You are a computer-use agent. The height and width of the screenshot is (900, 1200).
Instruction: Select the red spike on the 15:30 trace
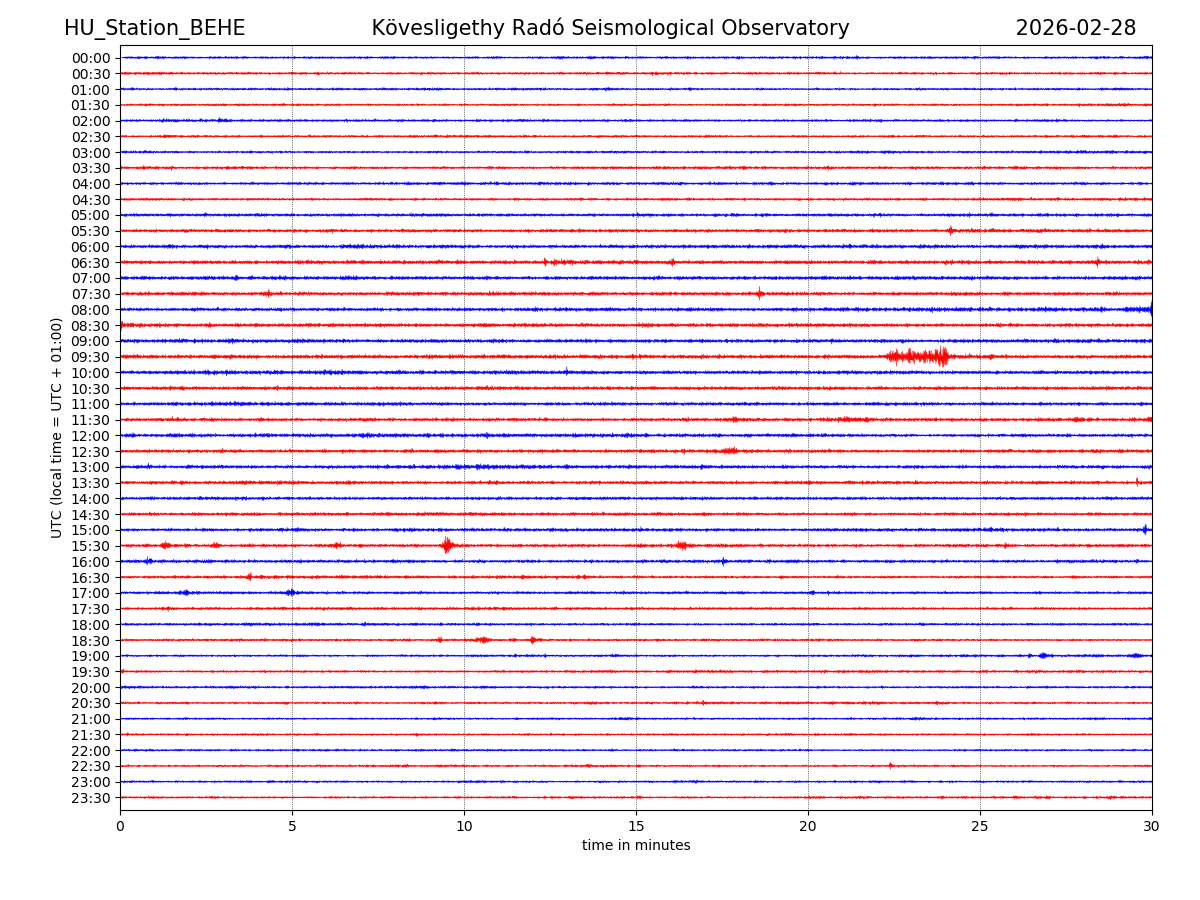pos(447,545)
